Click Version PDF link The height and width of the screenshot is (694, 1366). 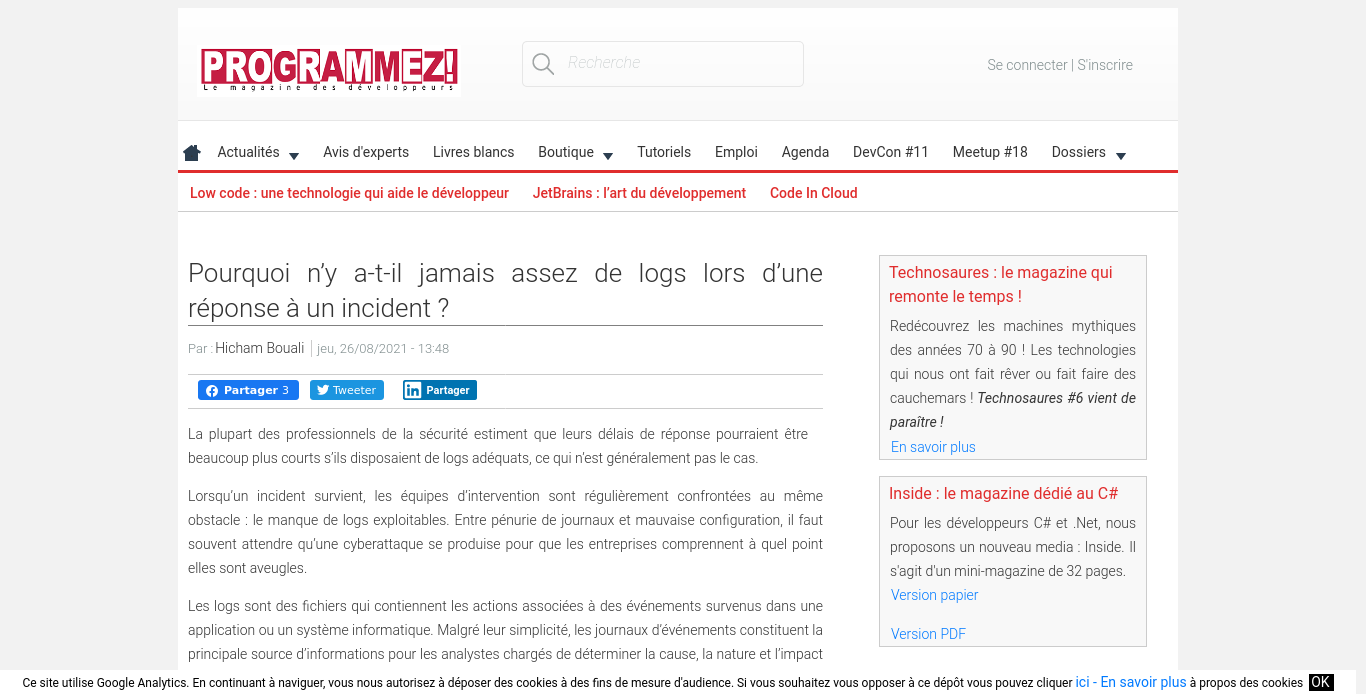coord(928,634)
